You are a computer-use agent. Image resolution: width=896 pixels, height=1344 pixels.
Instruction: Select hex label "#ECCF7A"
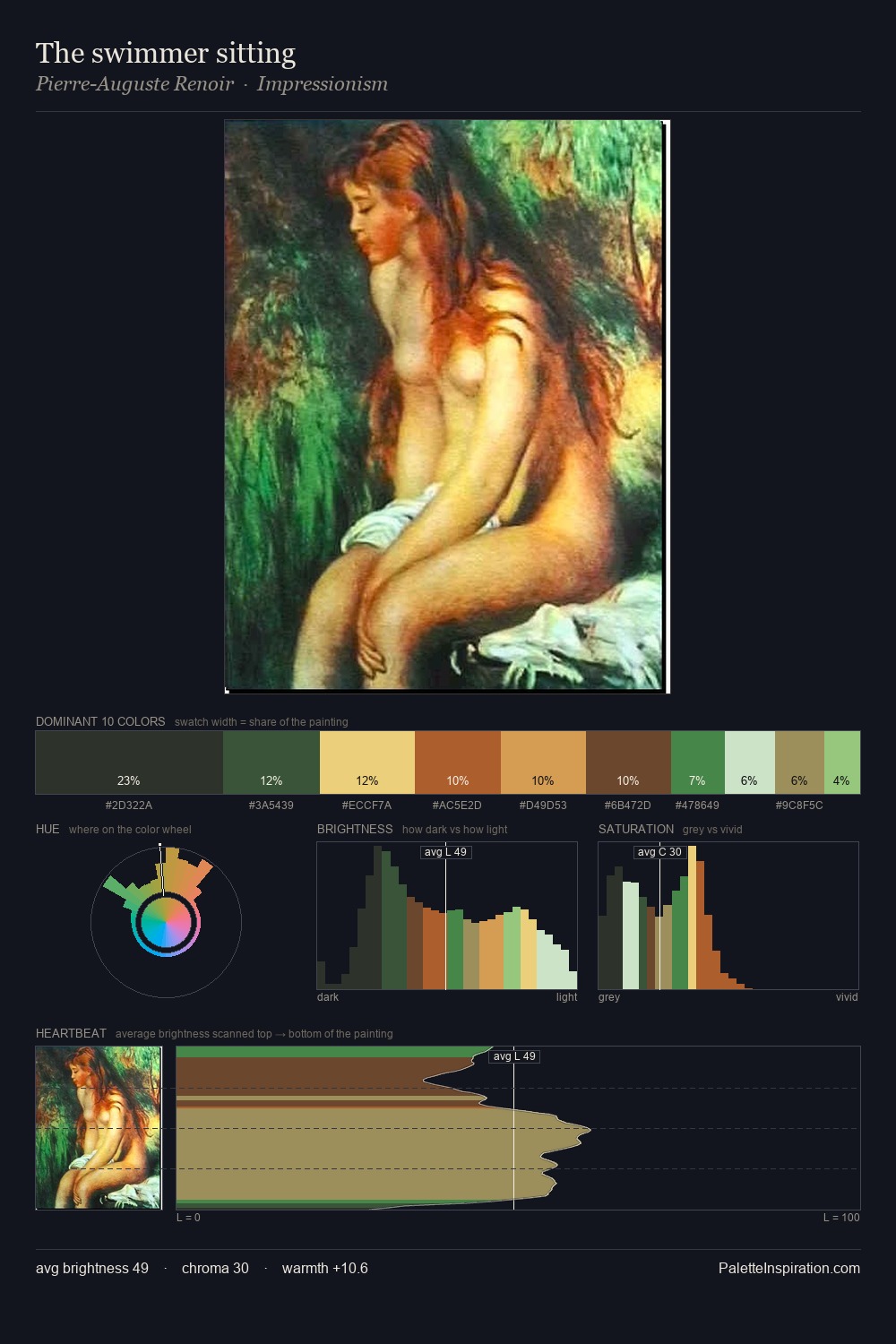point(366,805)
